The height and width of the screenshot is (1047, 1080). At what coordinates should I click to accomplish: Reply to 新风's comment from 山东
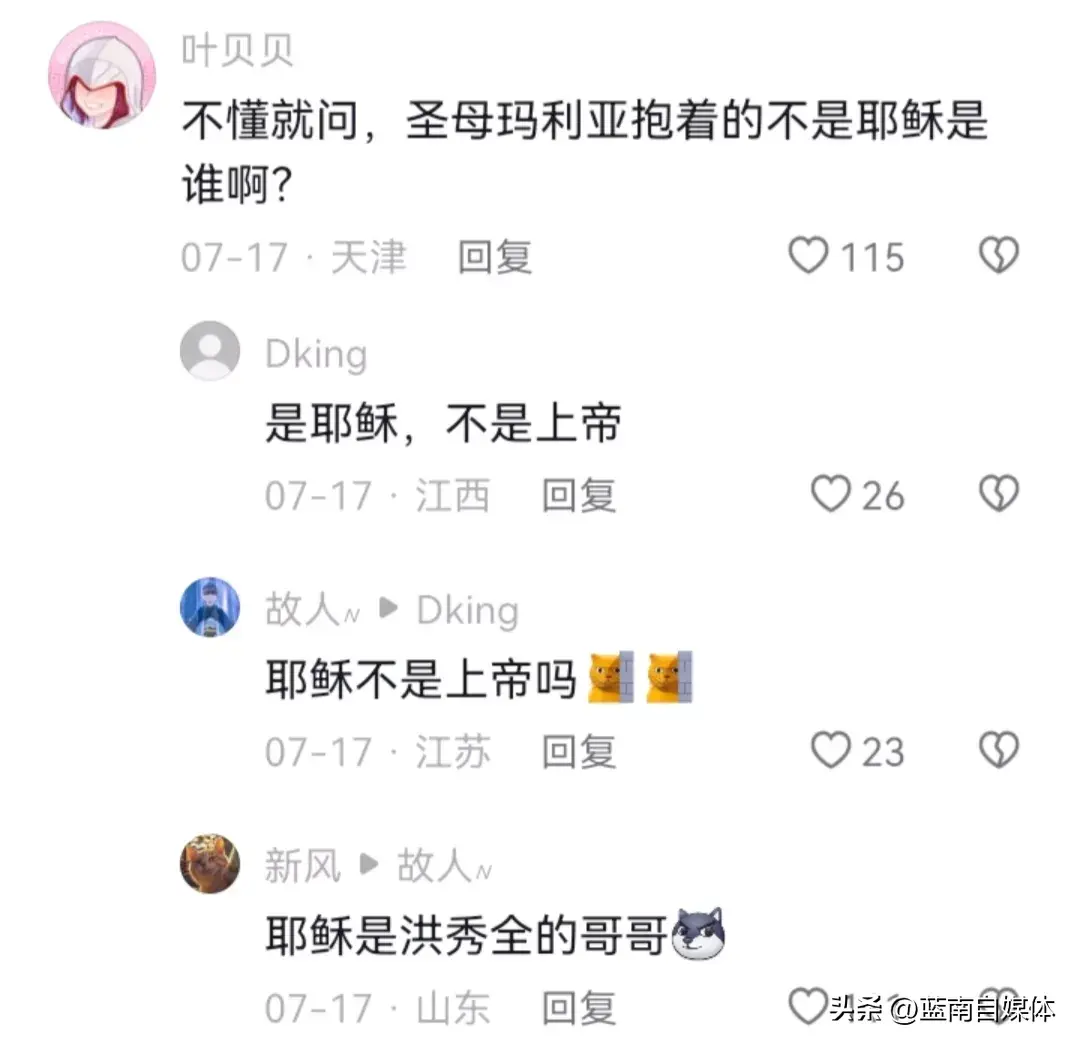[x=579, y=1008]
